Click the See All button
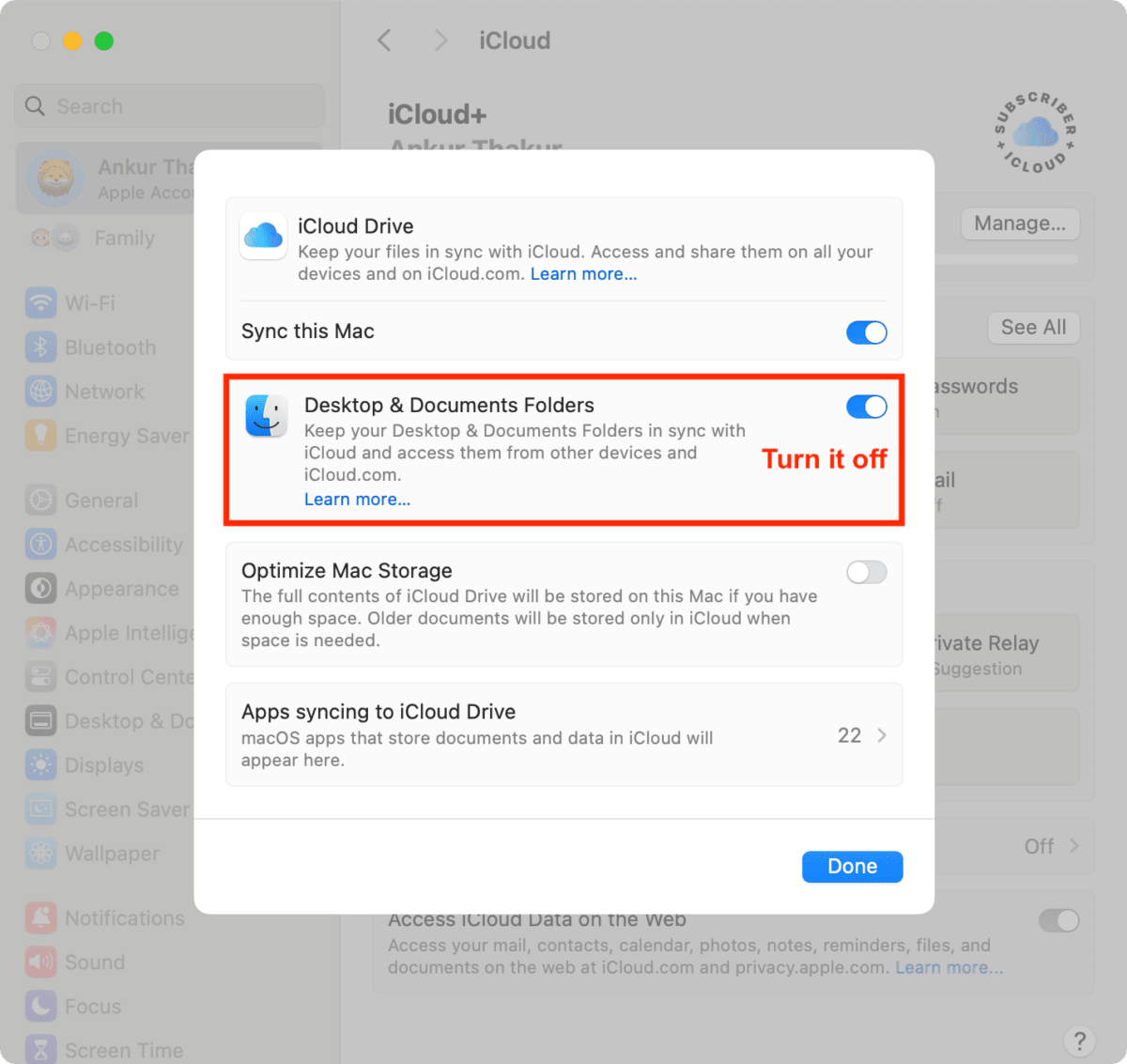This screenshot has width=1127, height=1064. [1033, 328]
